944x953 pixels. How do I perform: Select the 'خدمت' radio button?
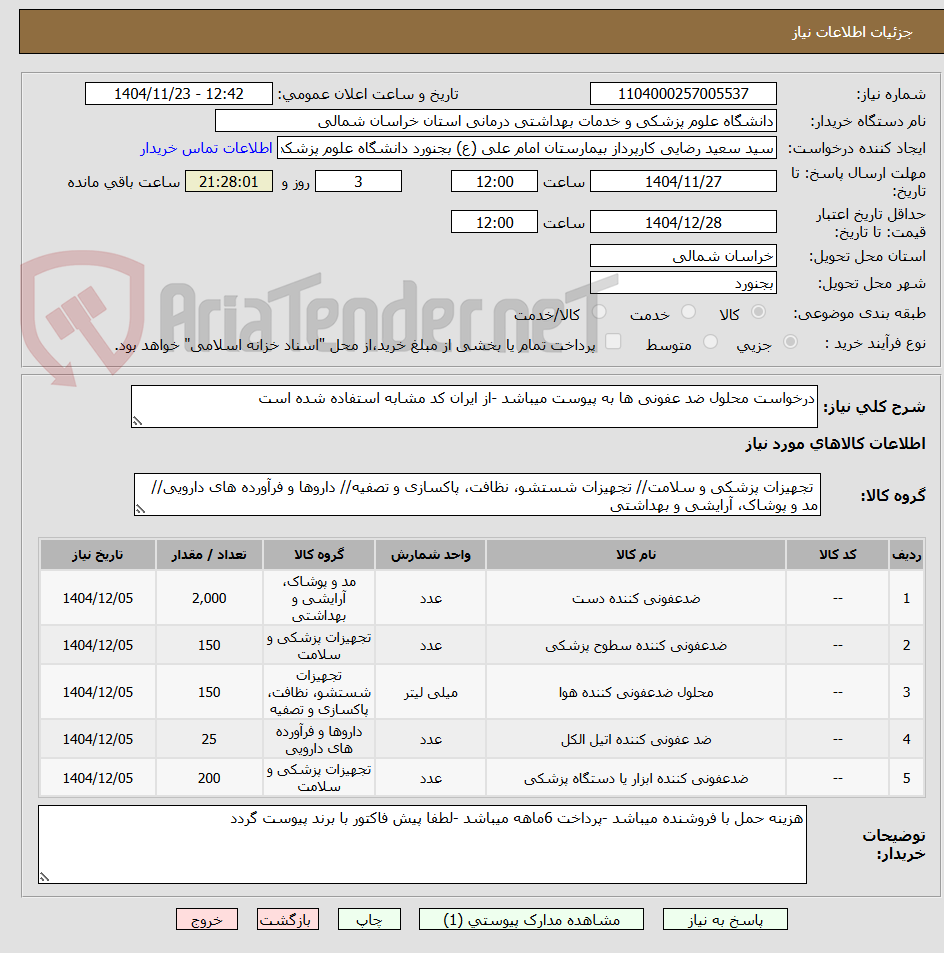[688, 312]
